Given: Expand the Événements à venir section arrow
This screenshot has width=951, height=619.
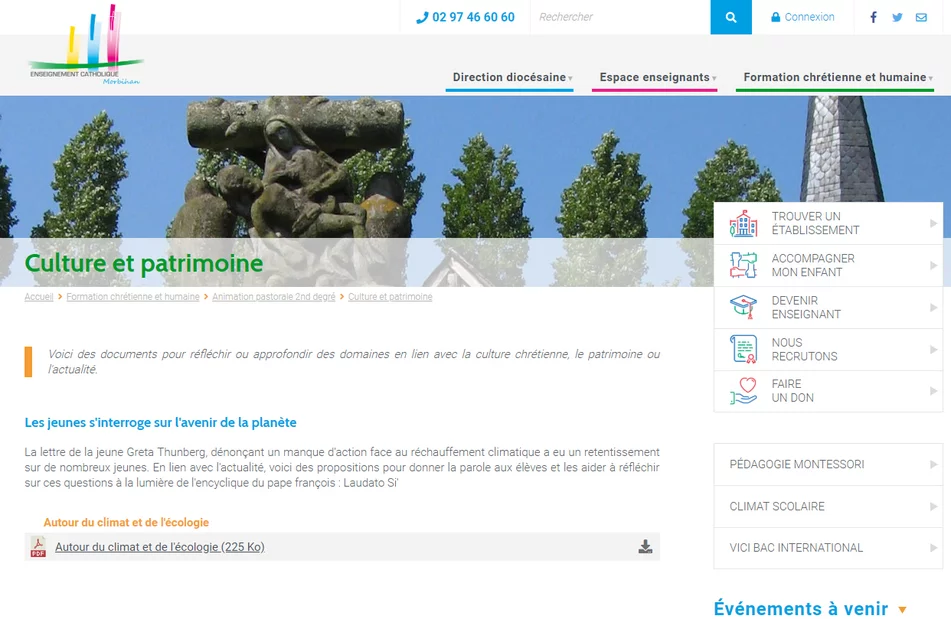Looking at the screenshot, I should click(902, 610).
